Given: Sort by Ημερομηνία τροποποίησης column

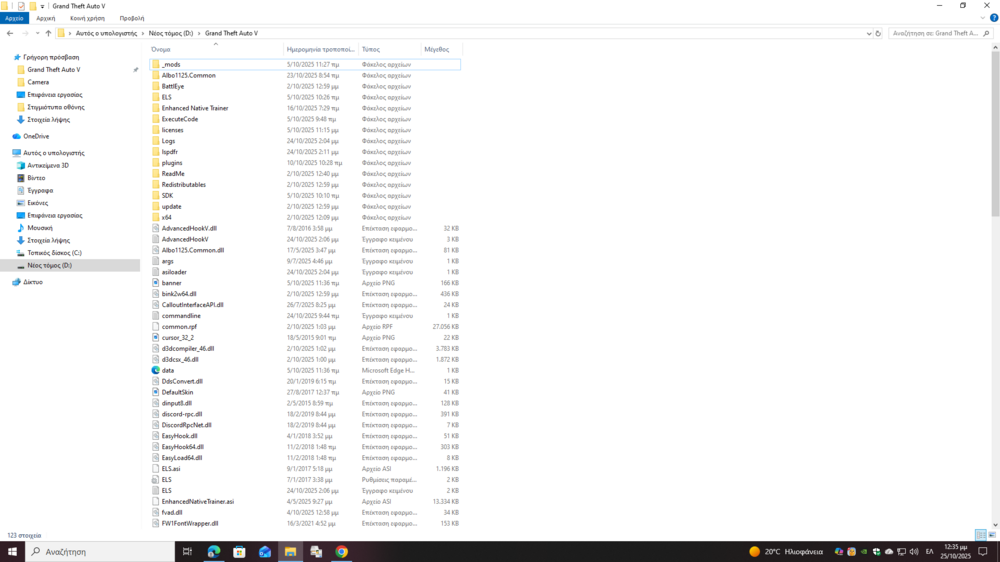Looking at the screenshot, I should tap(321, 49).
